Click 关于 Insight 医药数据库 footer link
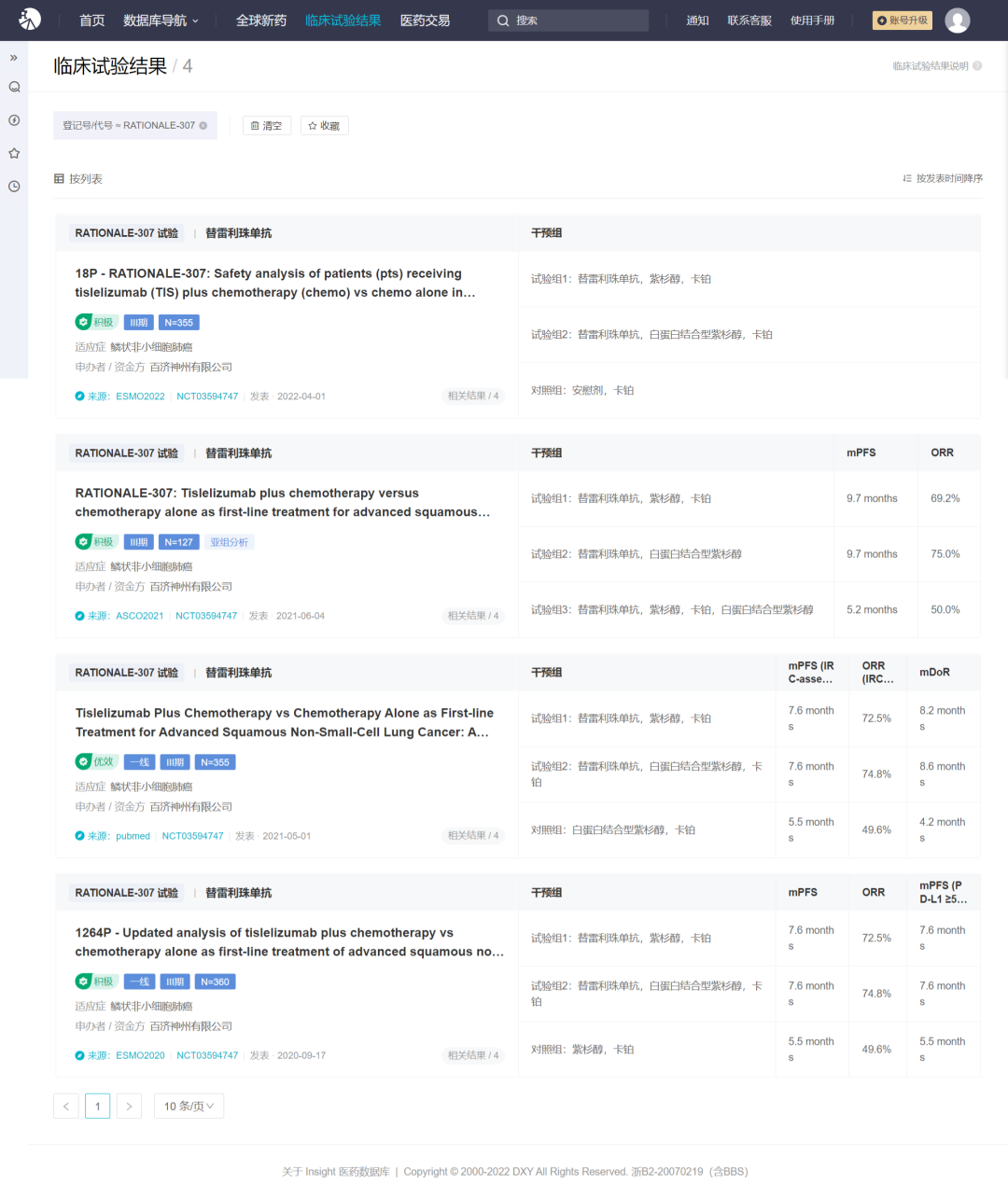The image size is (1008, 1198). coord(336,1172)
